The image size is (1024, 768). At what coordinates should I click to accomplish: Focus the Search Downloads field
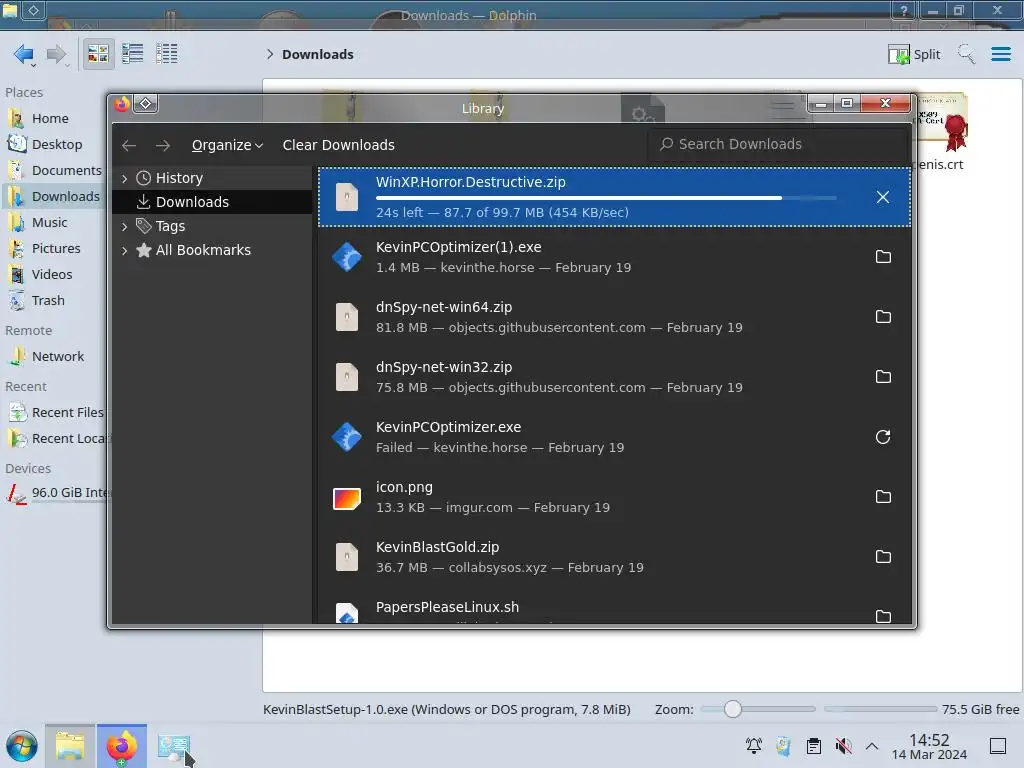click(777, 144)
